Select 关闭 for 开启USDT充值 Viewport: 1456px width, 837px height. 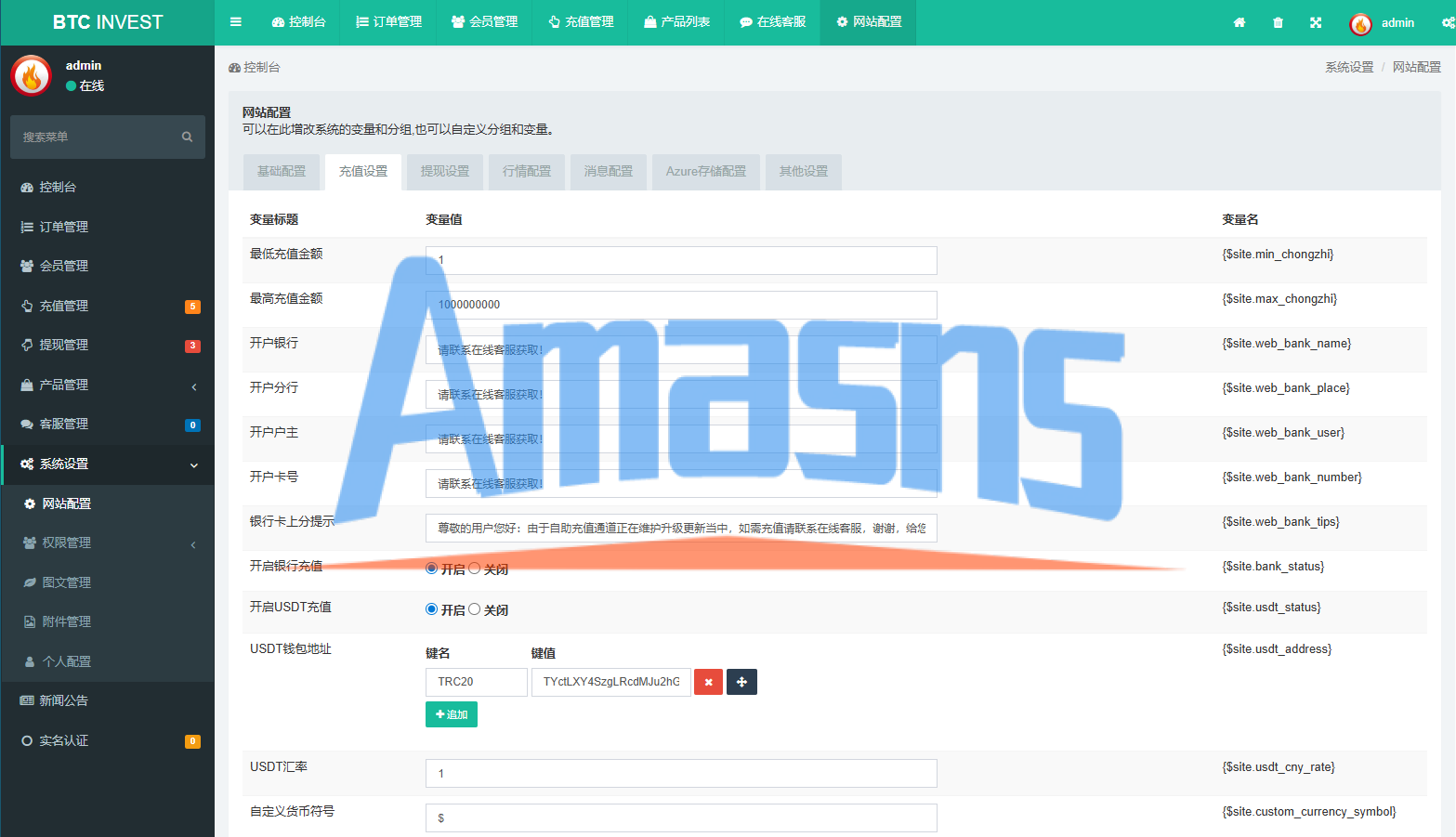click(x=475, y=609)
